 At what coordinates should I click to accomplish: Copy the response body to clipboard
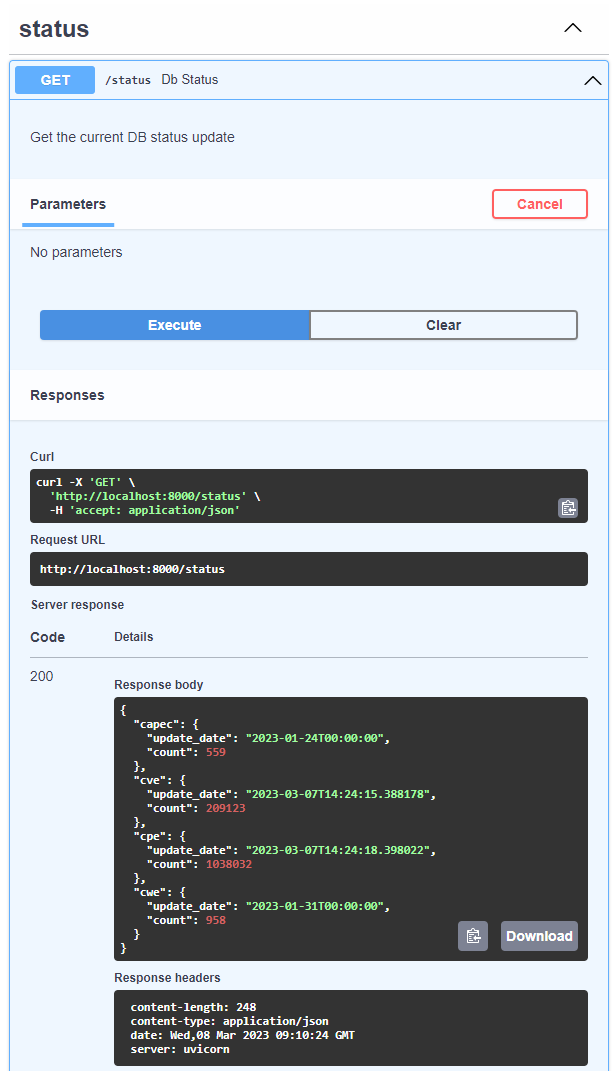coord(472,935)
